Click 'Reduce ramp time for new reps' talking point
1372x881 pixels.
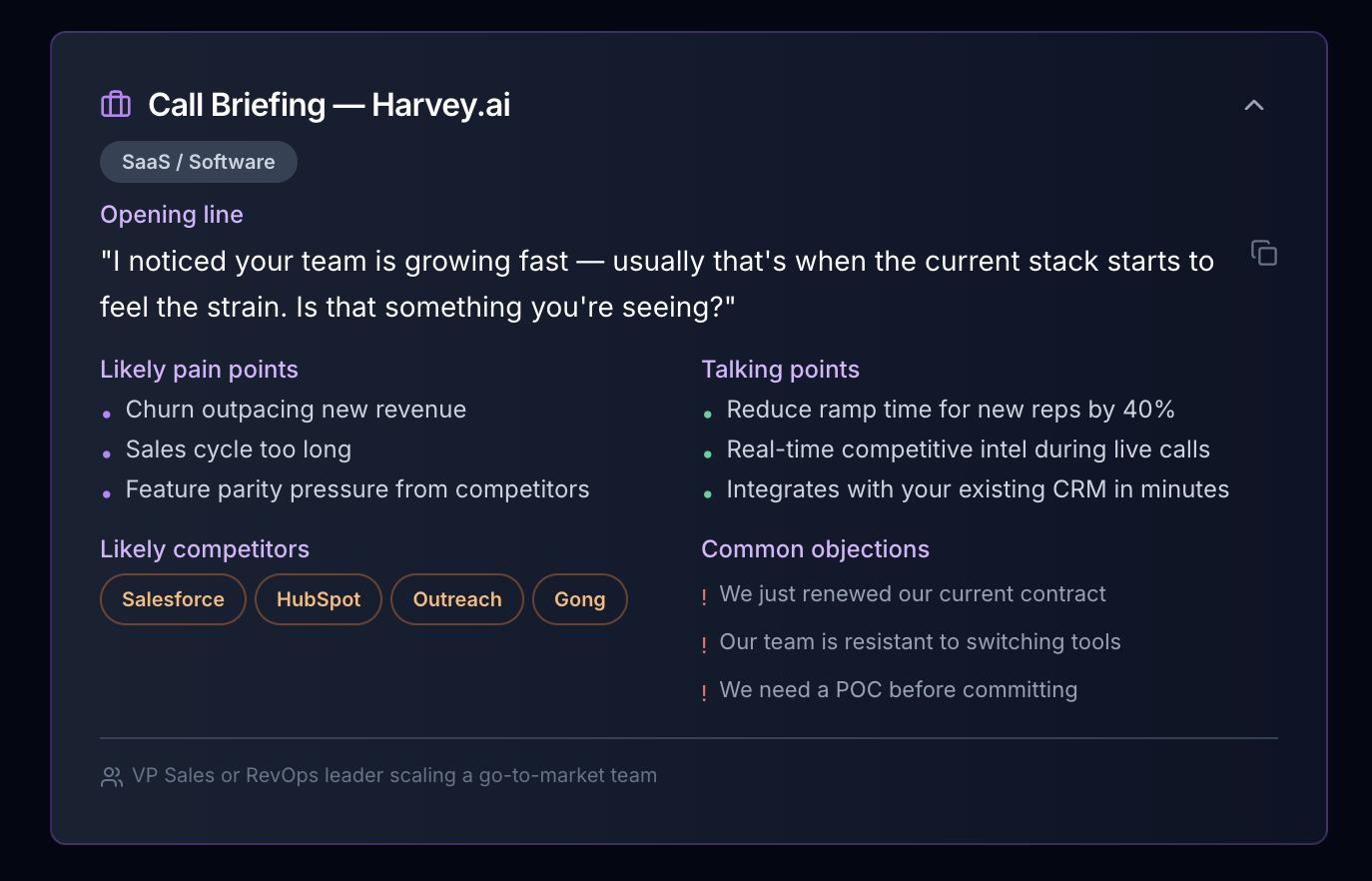coord(950,410)
